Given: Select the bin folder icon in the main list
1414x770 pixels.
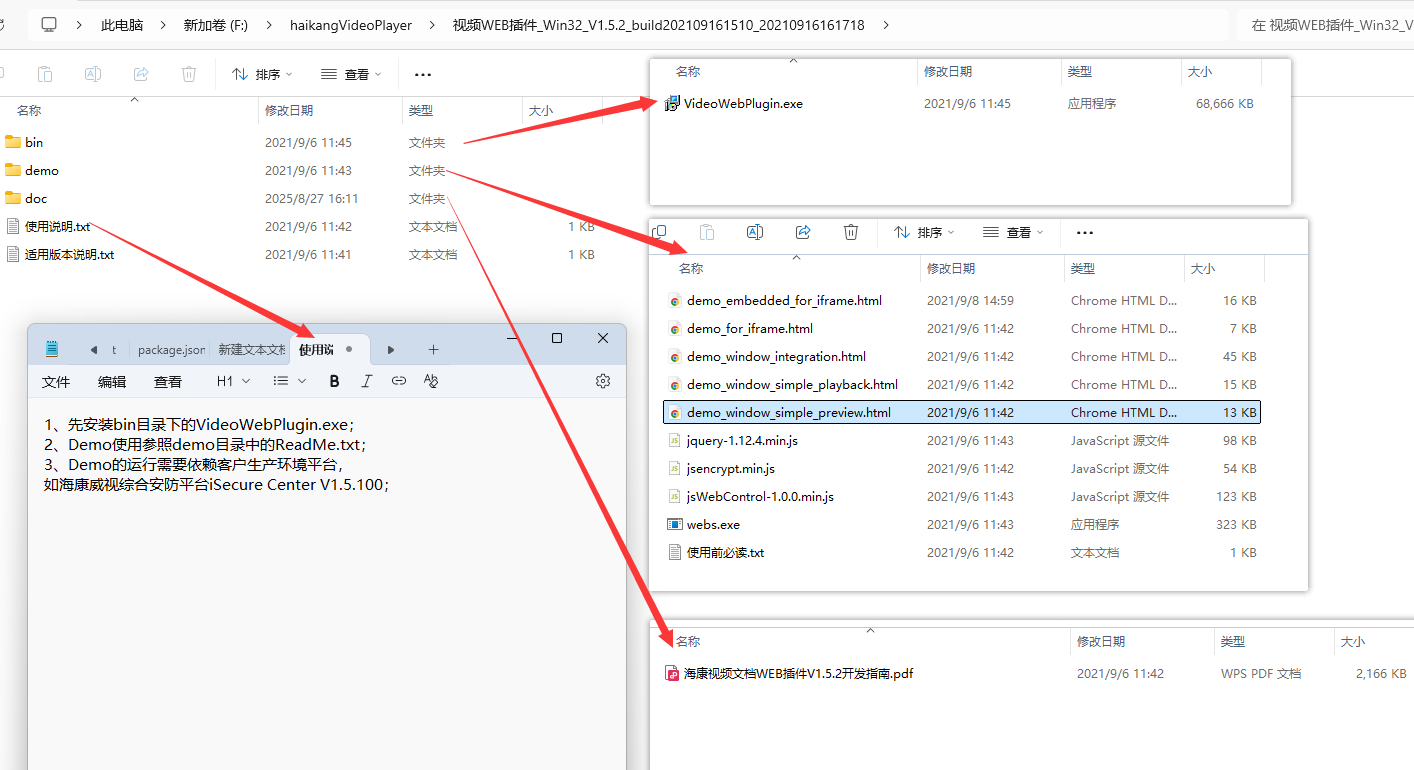Looking at the screenshot, I should coord(13,142).
